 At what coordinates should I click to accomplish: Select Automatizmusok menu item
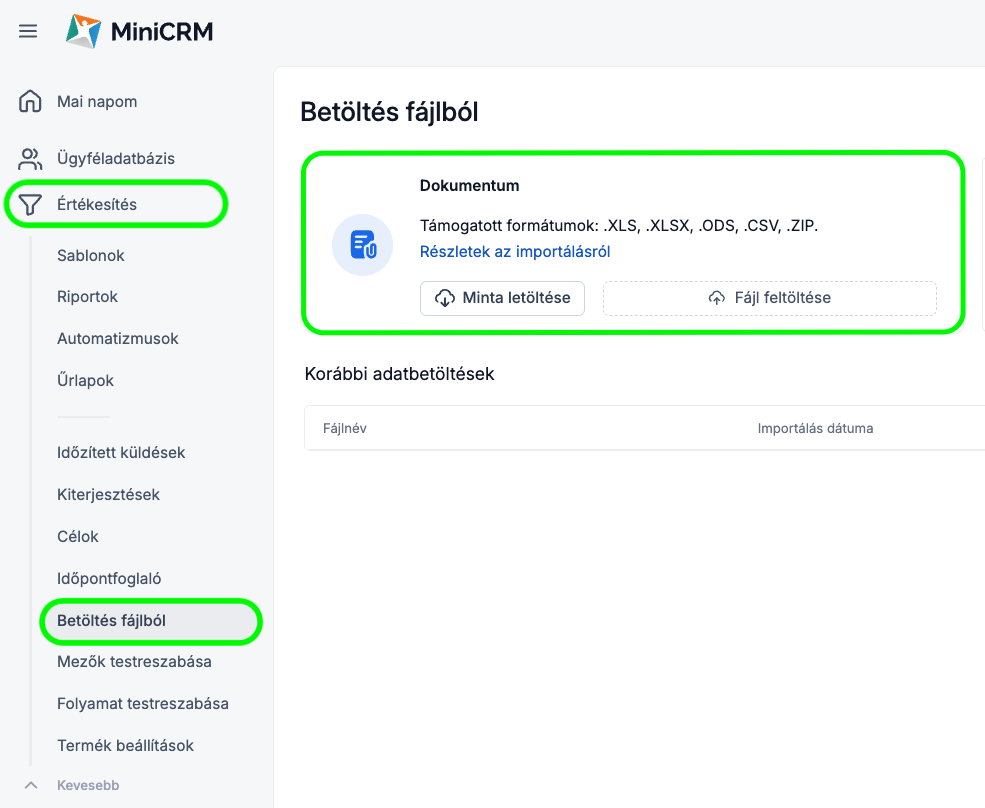[x=118, y=339]
